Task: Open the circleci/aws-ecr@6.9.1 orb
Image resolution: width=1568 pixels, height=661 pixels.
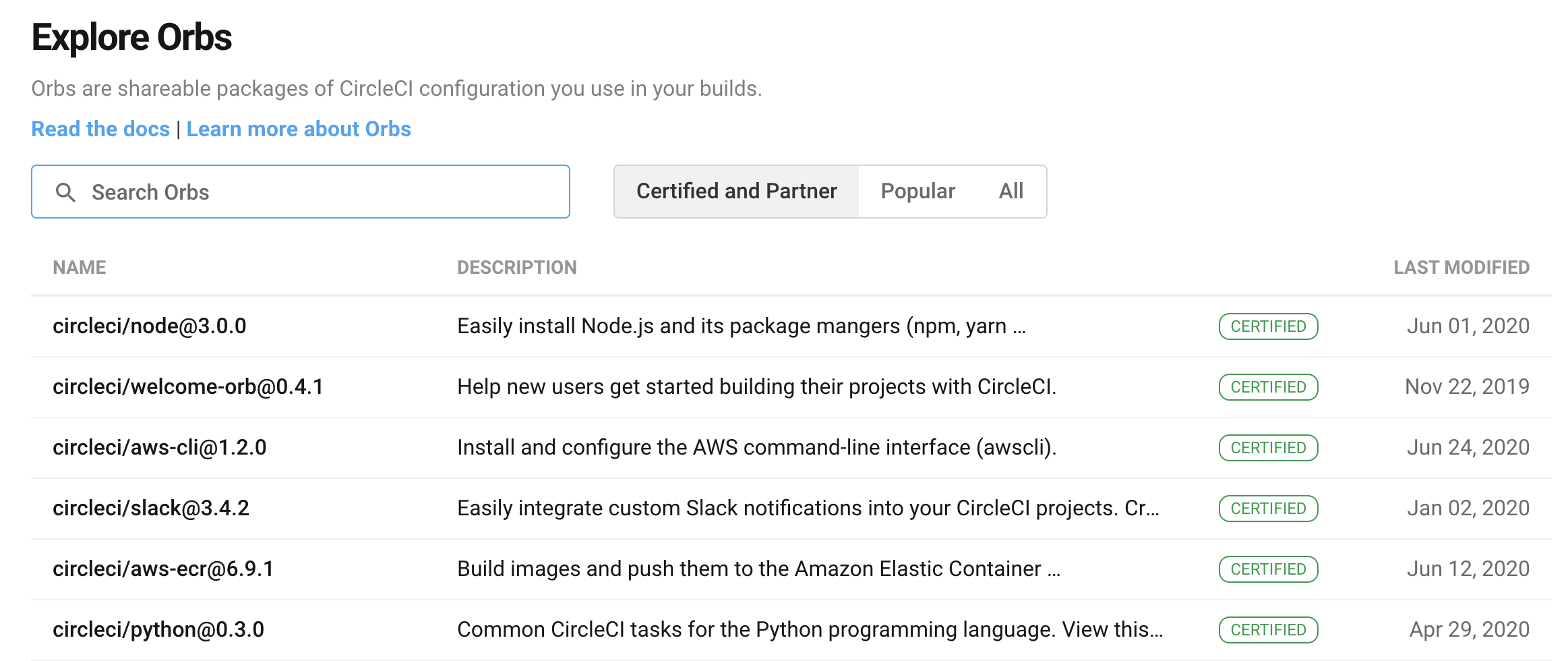Action: tap(163, 569)
